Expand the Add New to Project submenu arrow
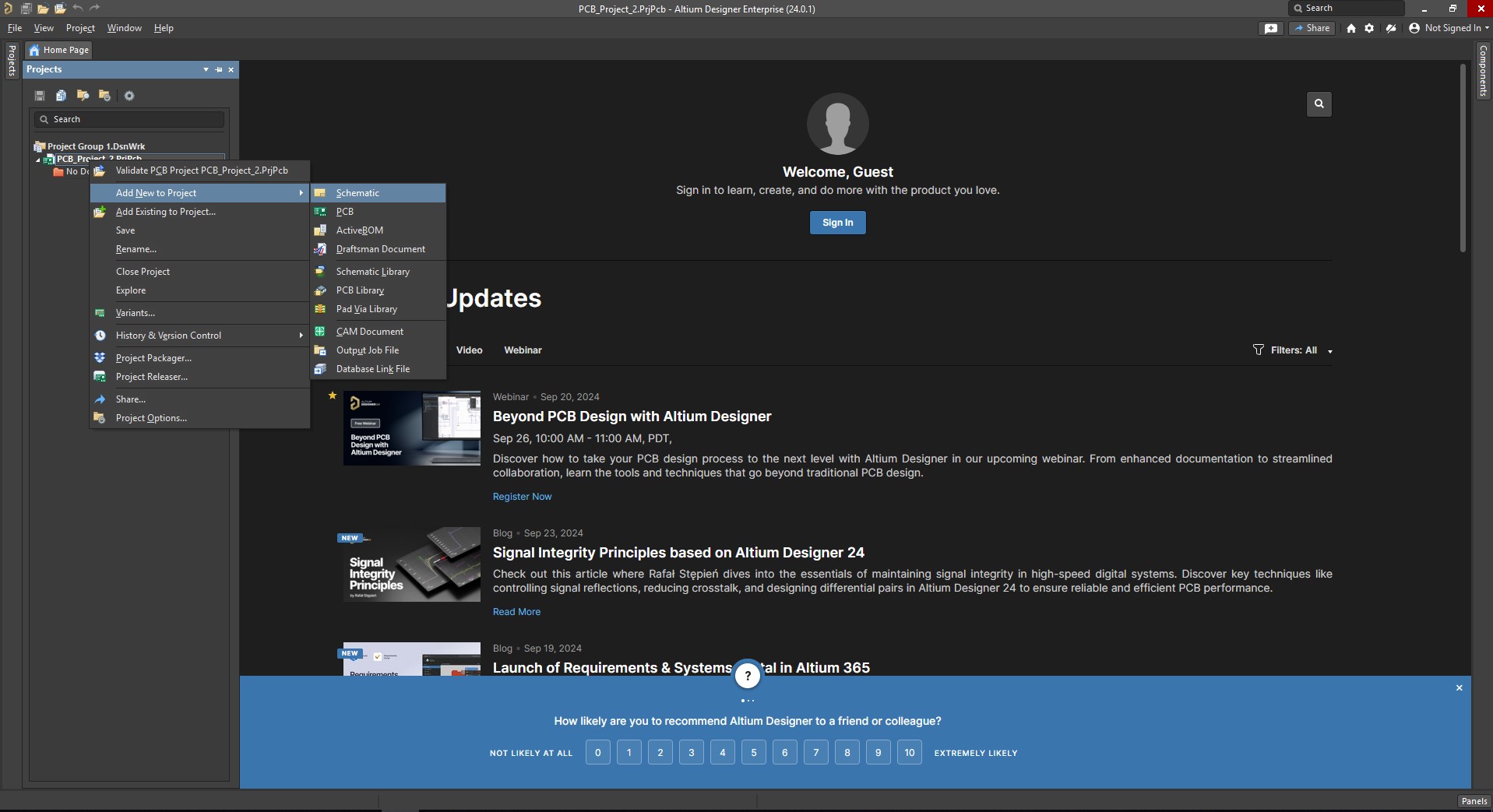The image size is (1493, 812). (x=301, y=193)
